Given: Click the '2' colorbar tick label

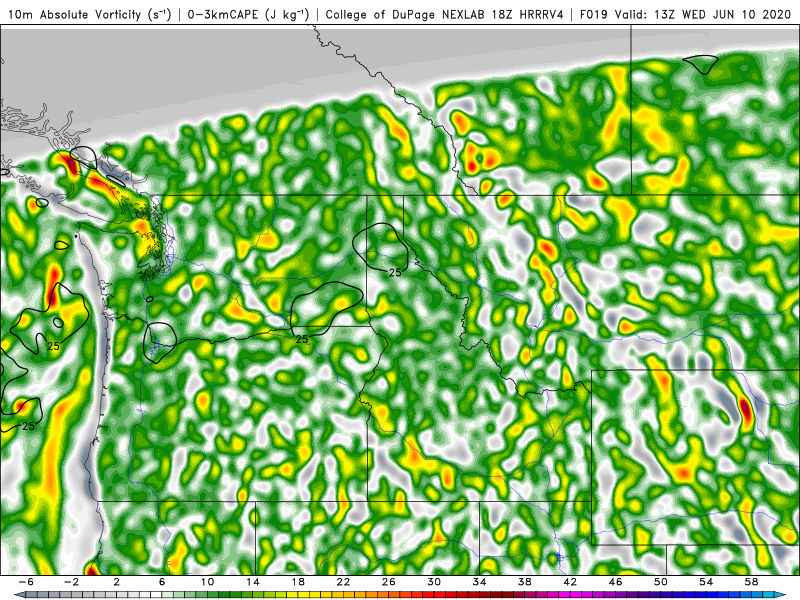Looking at the screenshot, I should point(117,582).
